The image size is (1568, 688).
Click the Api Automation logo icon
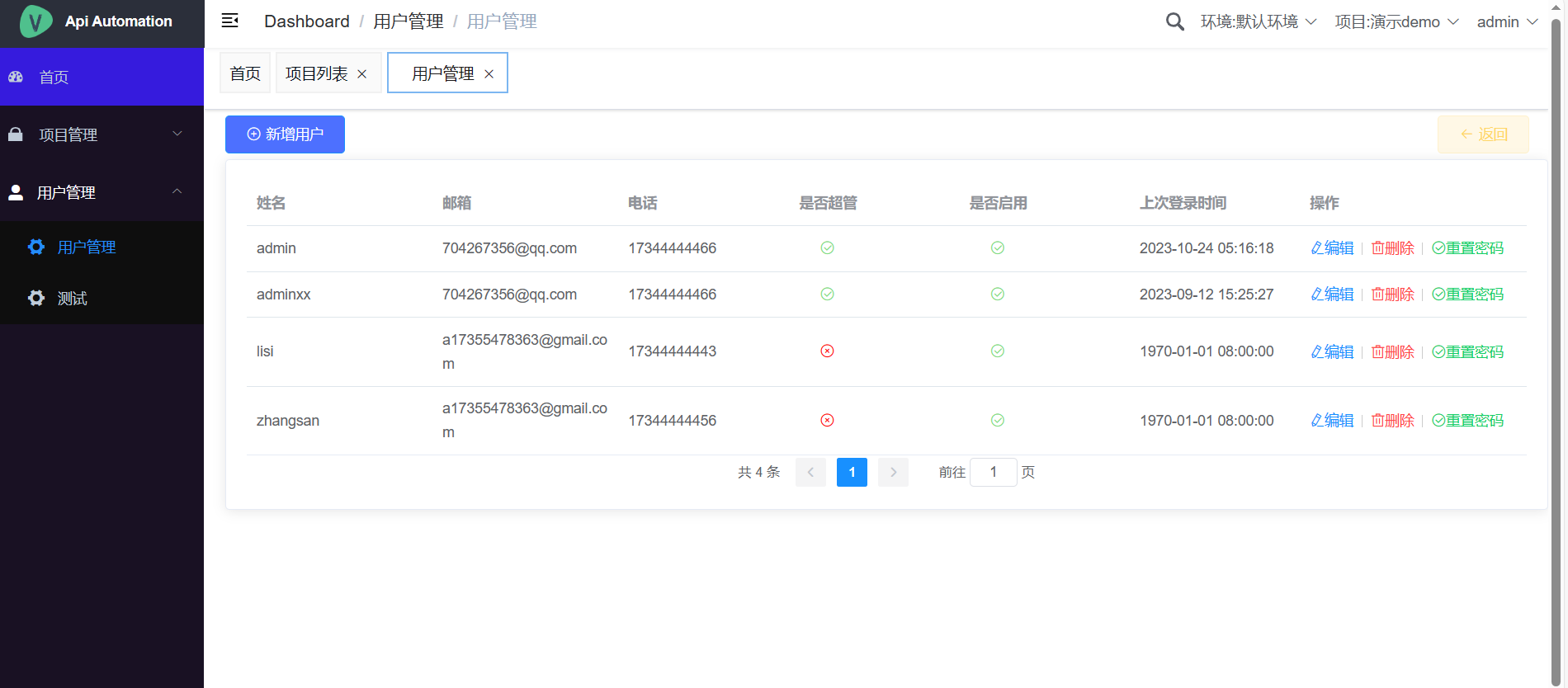(x=35, y=21)
